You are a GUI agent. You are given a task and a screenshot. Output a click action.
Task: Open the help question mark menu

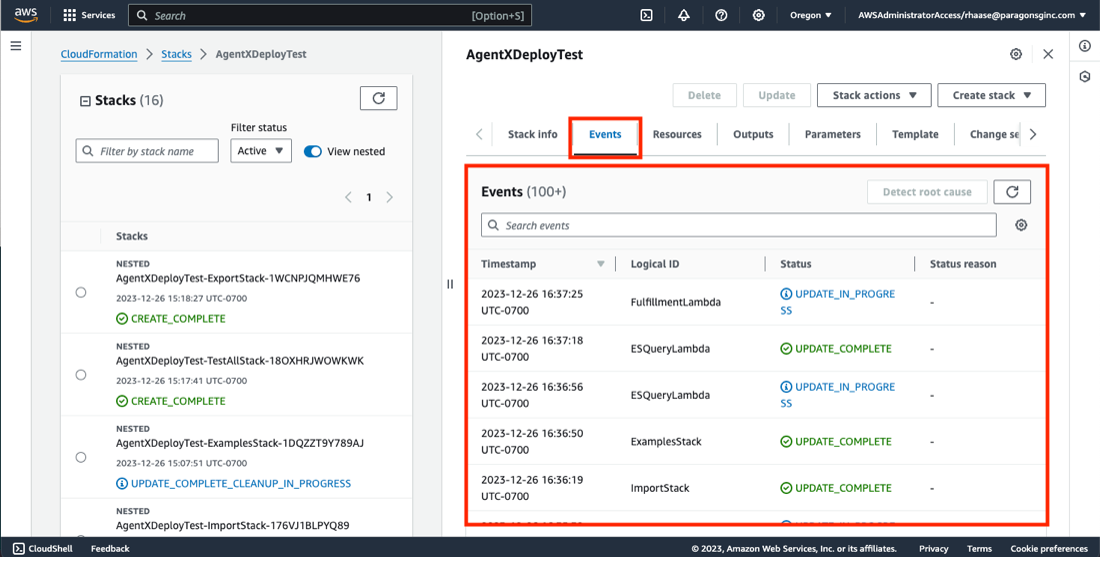click(x=720, y=15)
